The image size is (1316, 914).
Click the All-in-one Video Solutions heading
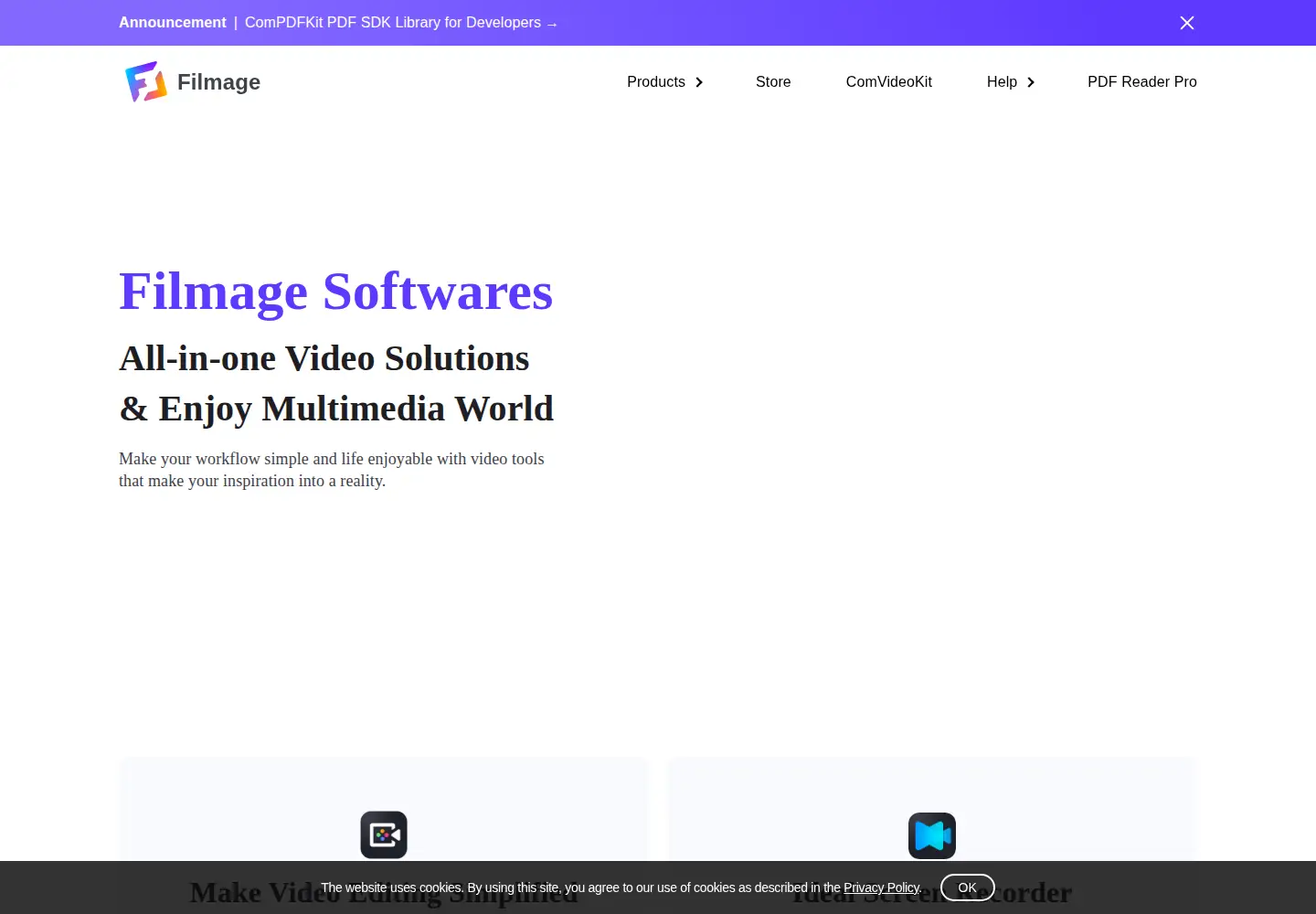tap(324, 358)
